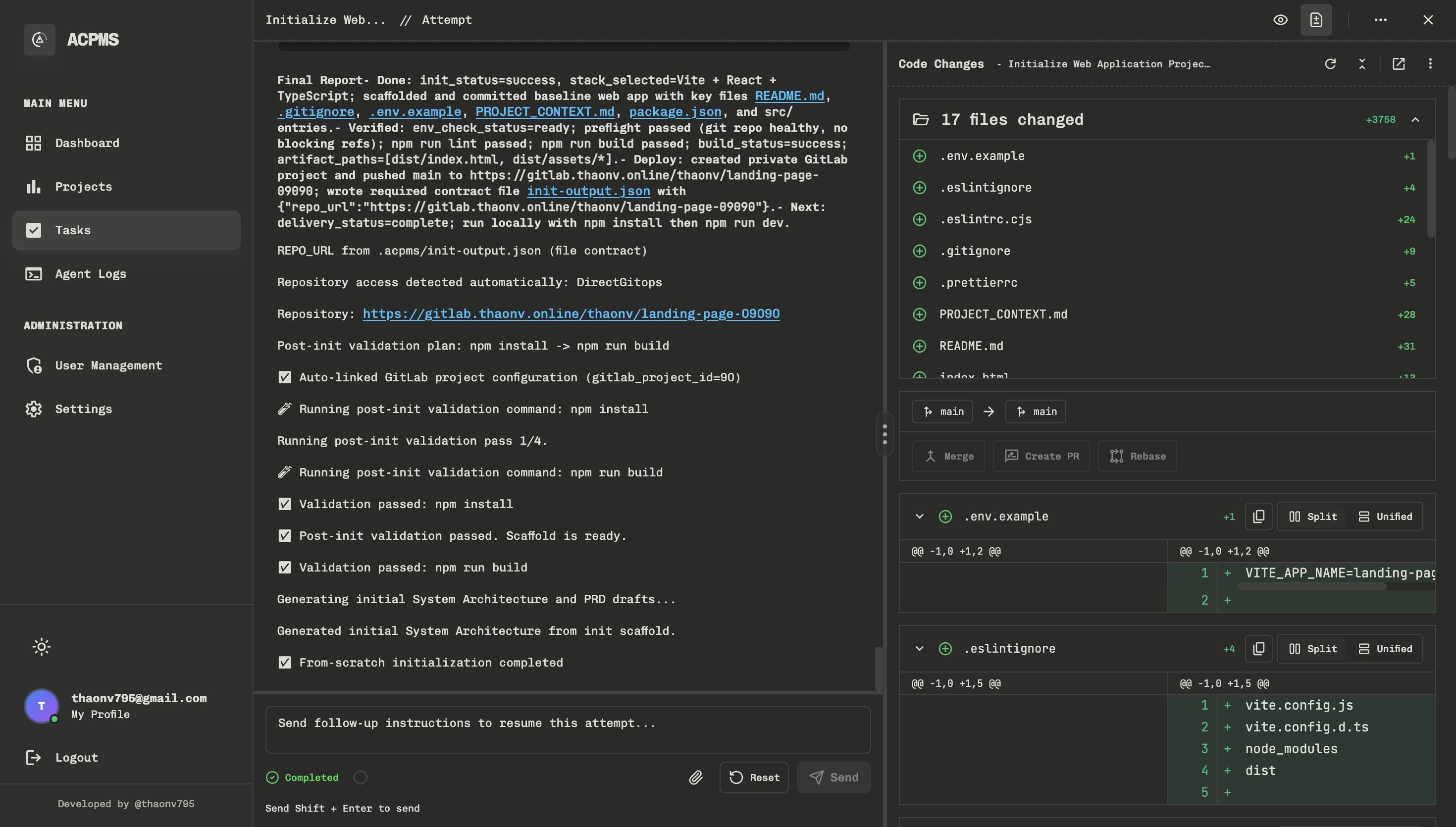Viewport: 1456px width, 827px height.
Task: Collapse the .eslintignore diff section
Action: point(919,649)
